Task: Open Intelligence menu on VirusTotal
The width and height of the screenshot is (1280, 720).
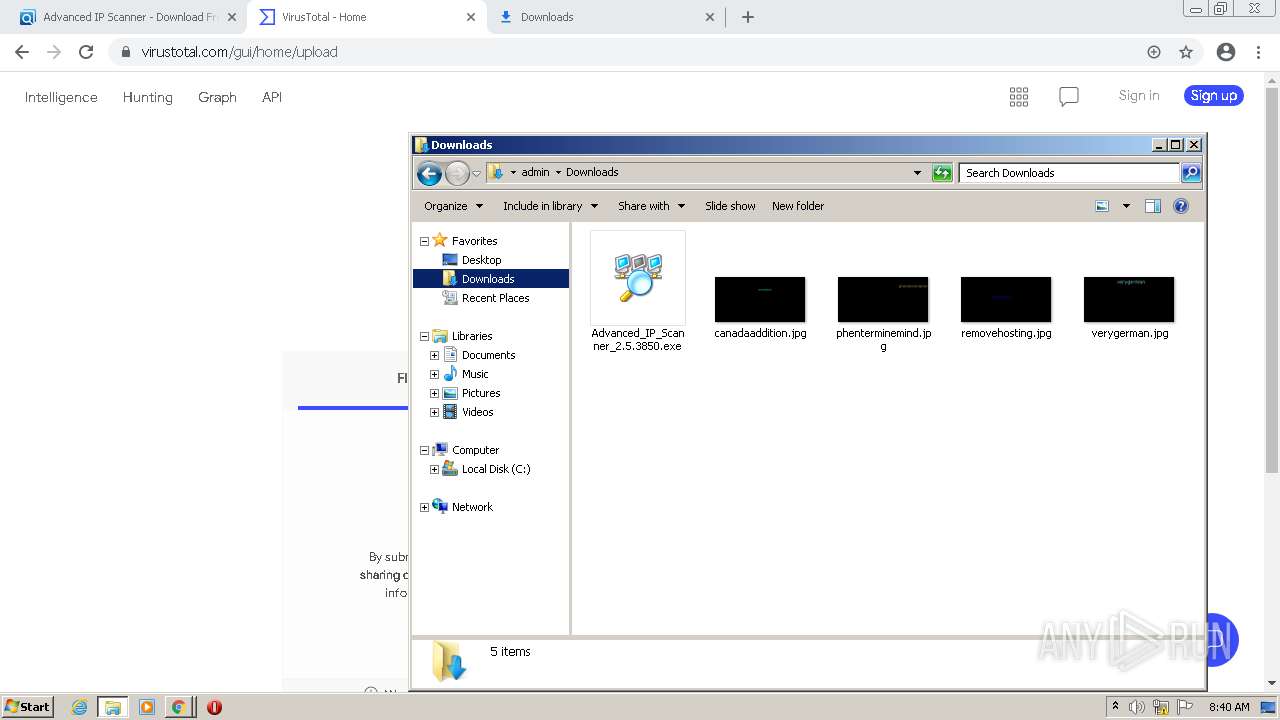Action: pyautogui.click(x=61, y=97)
